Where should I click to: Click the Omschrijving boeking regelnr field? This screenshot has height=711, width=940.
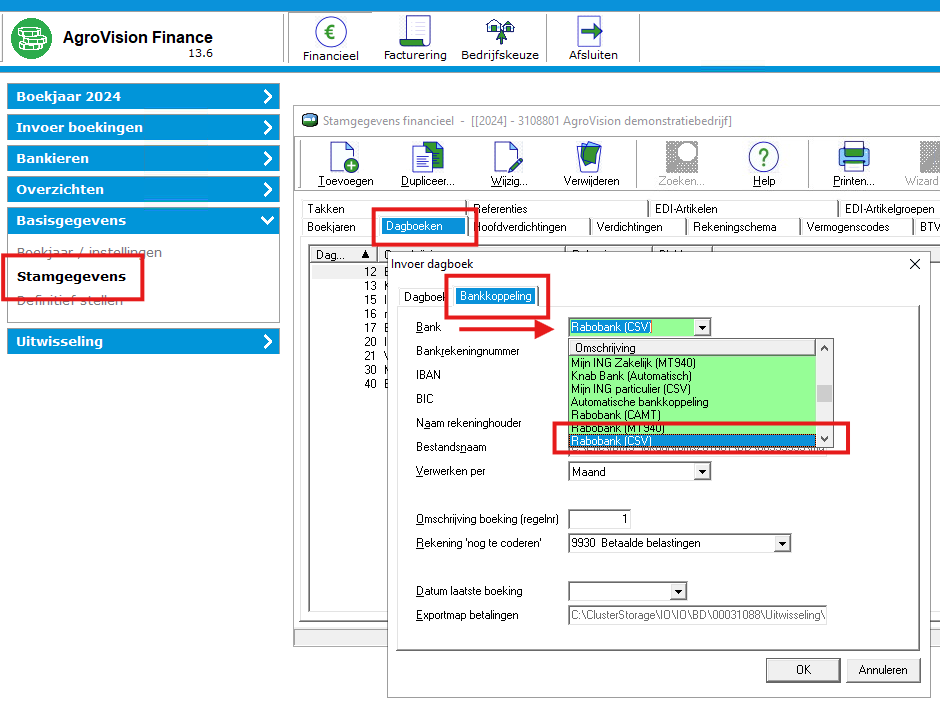[599, 519]
